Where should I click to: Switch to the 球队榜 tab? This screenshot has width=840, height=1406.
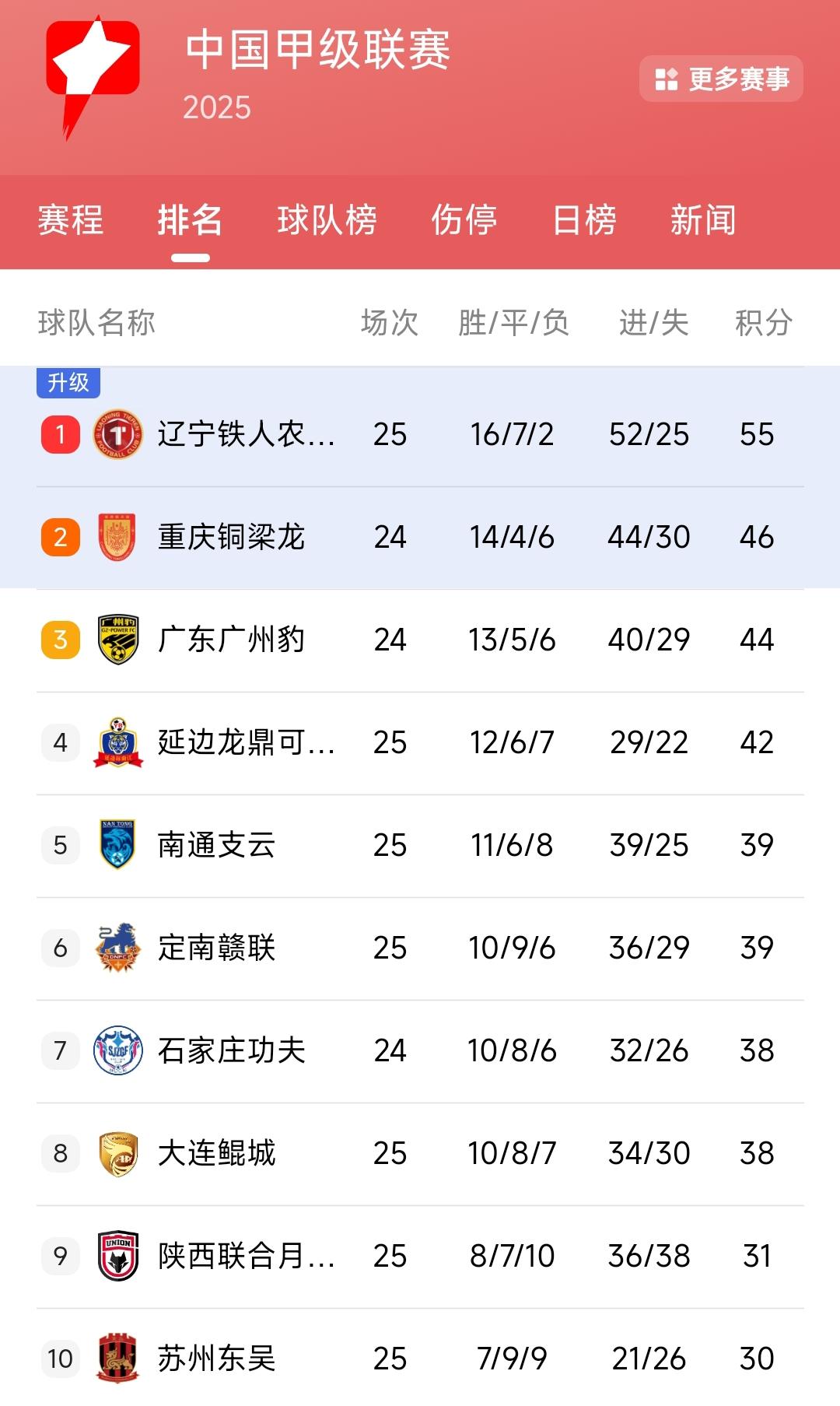click(x=327, y=220)
